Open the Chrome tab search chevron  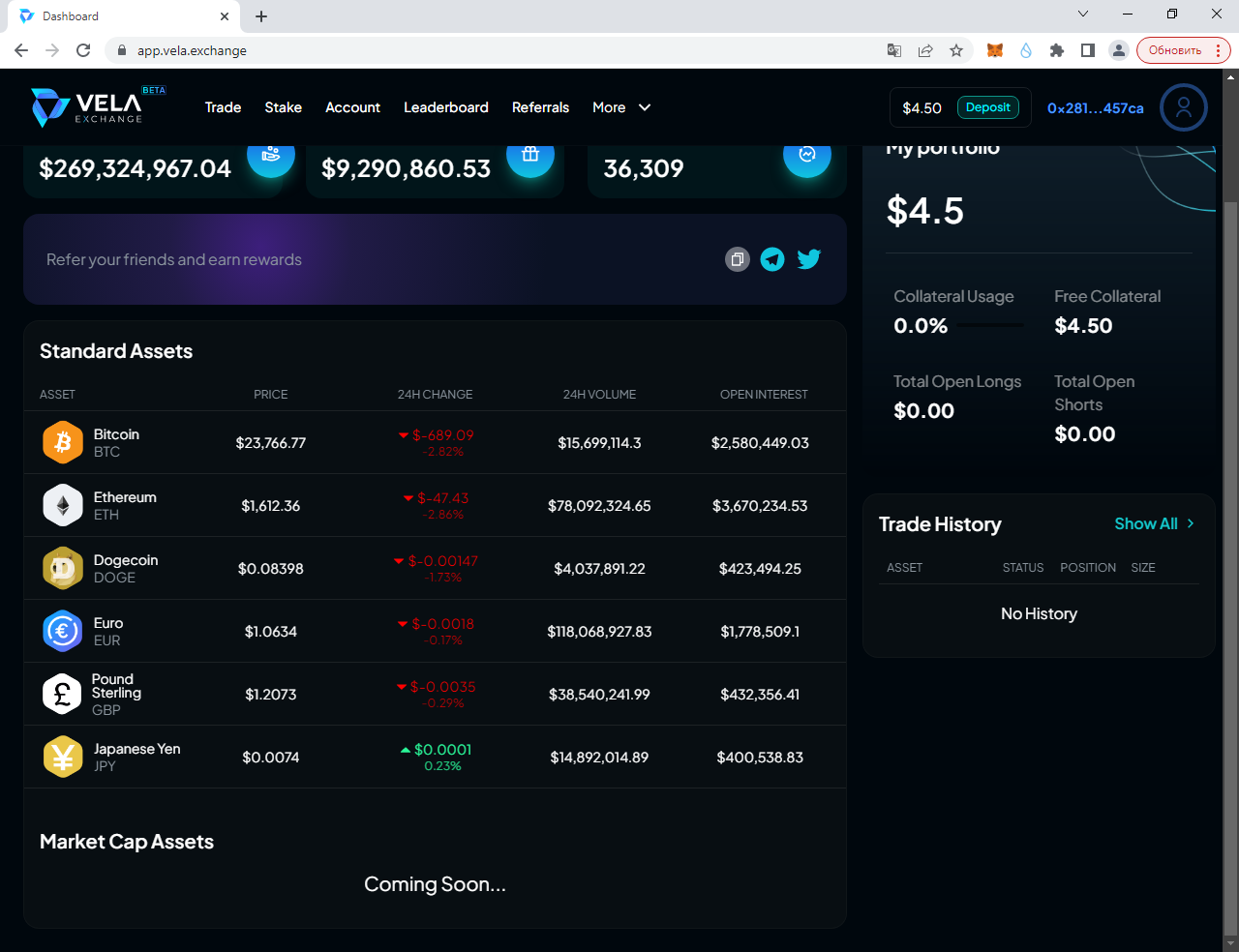1083,15
